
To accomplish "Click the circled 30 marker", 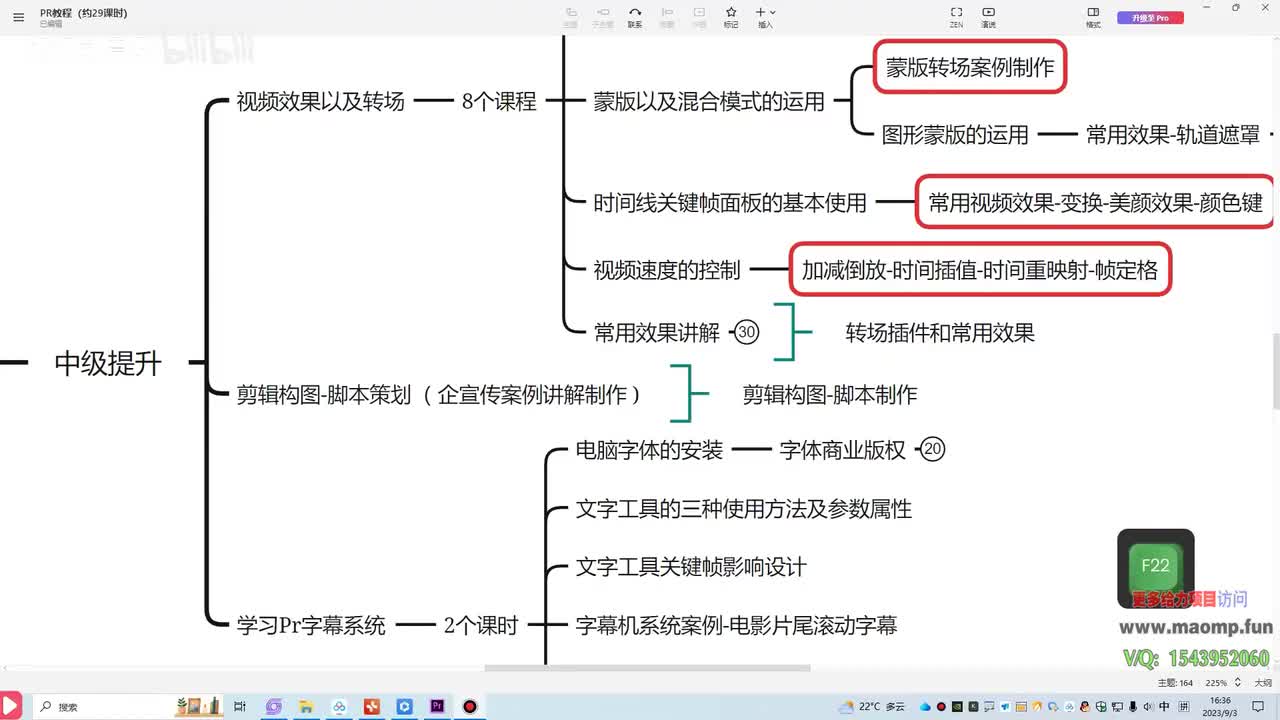I will coord(747,332).
